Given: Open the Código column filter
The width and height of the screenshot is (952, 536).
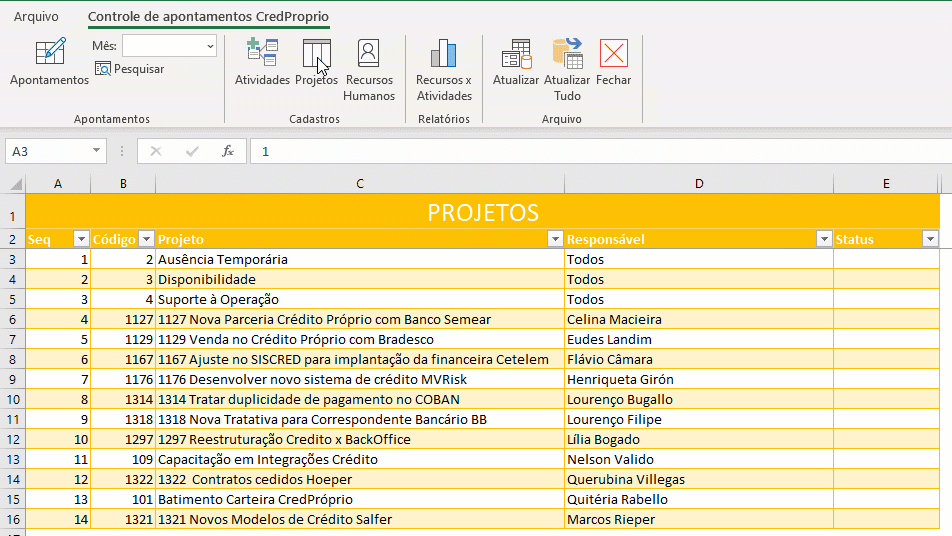Looking at the screenshot, I should (146, 239).
